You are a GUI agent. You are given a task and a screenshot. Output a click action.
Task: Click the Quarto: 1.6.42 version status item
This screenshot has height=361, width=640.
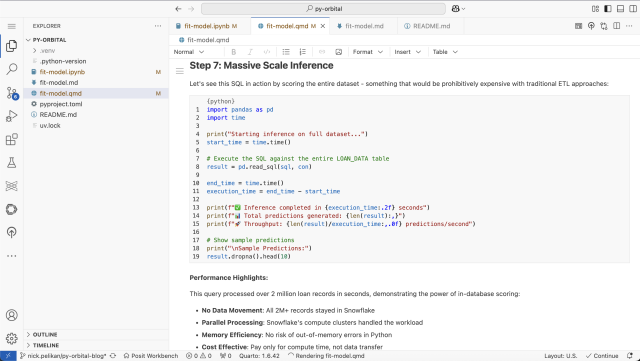point(259,356)
